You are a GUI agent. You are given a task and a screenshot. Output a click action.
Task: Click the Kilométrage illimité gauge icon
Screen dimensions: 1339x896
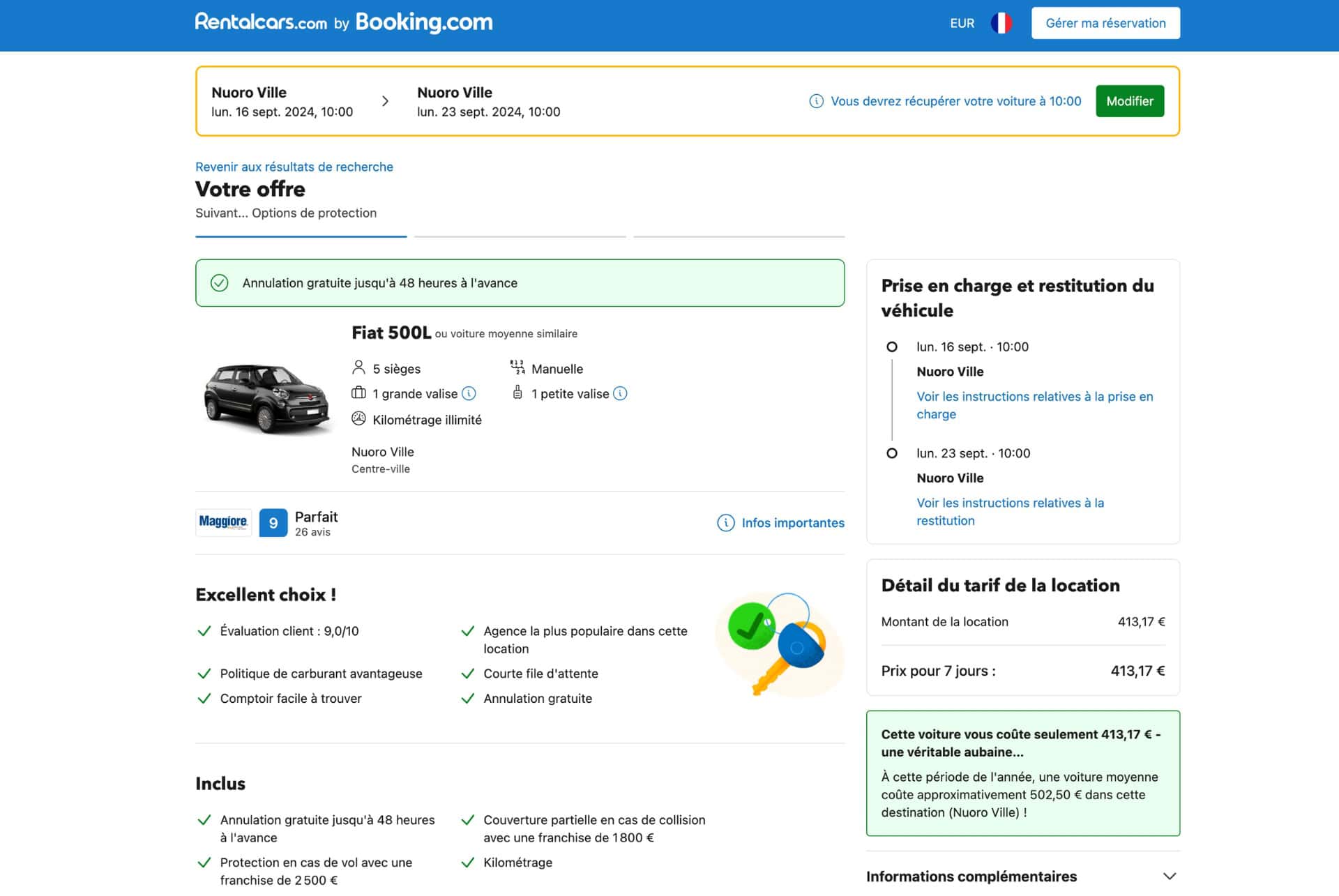click(x=358, y=418)
